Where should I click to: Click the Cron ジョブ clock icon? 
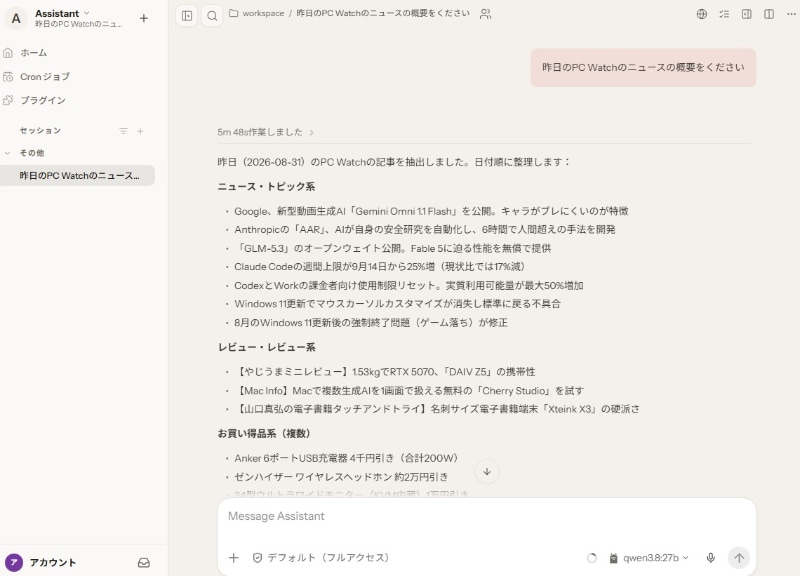pyautogui.click(x=8, y=77)
